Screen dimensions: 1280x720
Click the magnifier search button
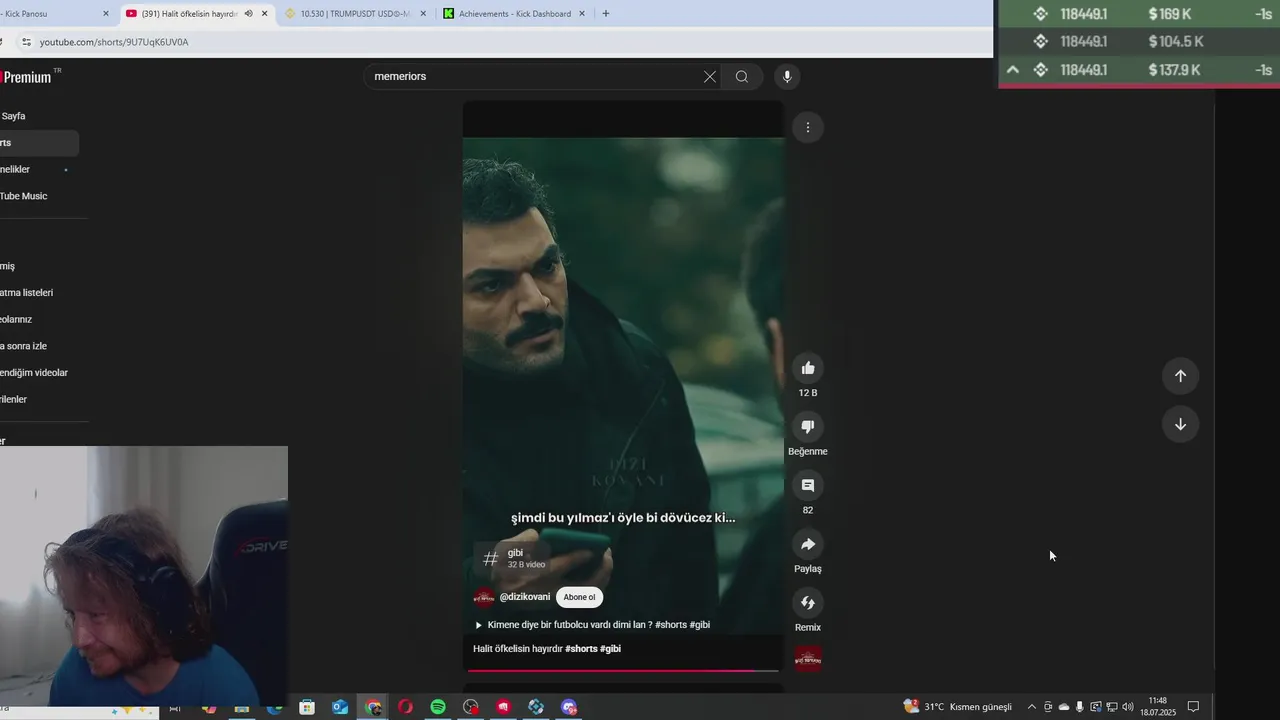(742, 77)
